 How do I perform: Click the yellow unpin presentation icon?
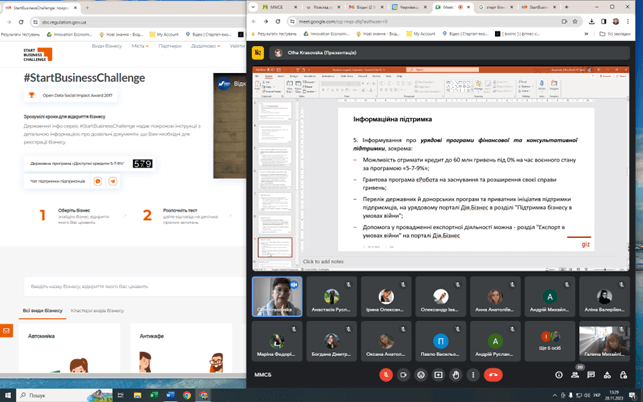[258, 53]
